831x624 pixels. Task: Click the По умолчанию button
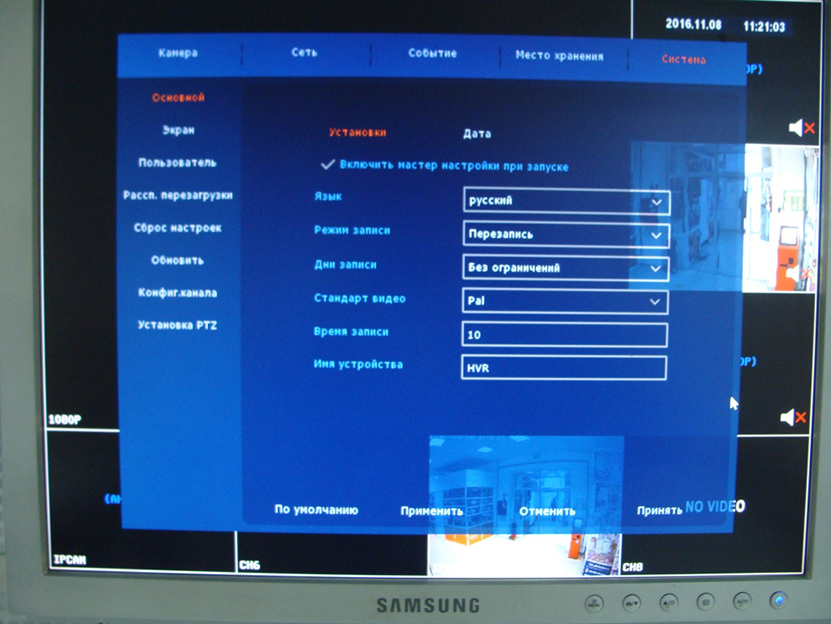click(316, 509)
